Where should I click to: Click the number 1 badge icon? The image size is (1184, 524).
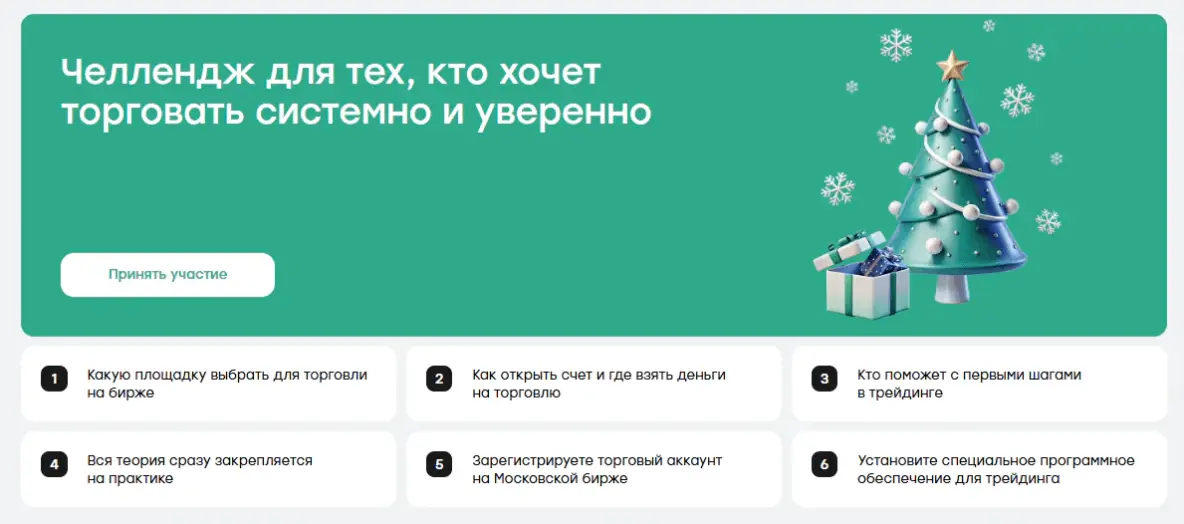(x=54, y=378)
